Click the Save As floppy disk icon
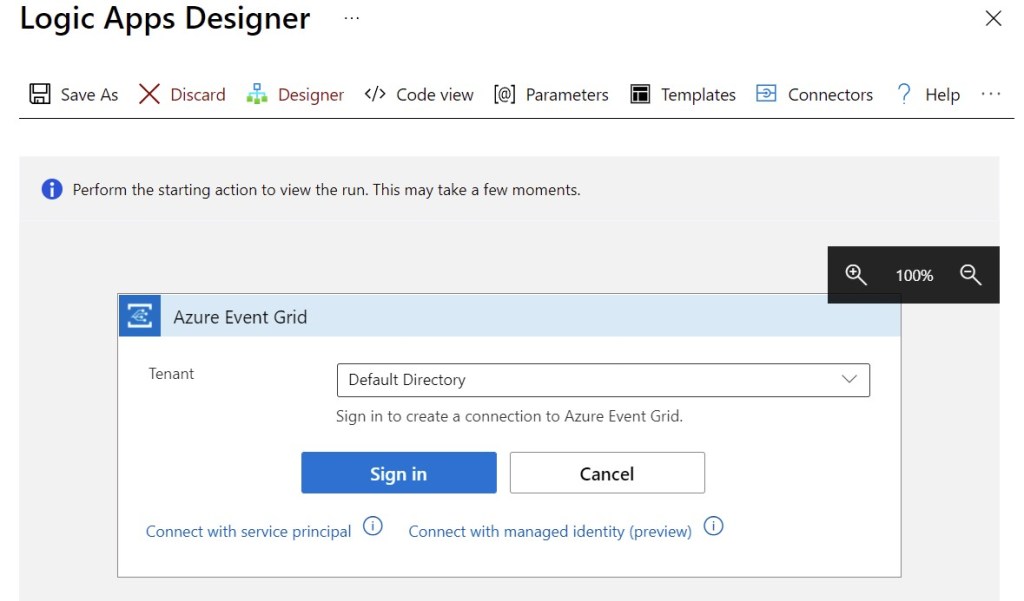 click(x=40, y=94)
